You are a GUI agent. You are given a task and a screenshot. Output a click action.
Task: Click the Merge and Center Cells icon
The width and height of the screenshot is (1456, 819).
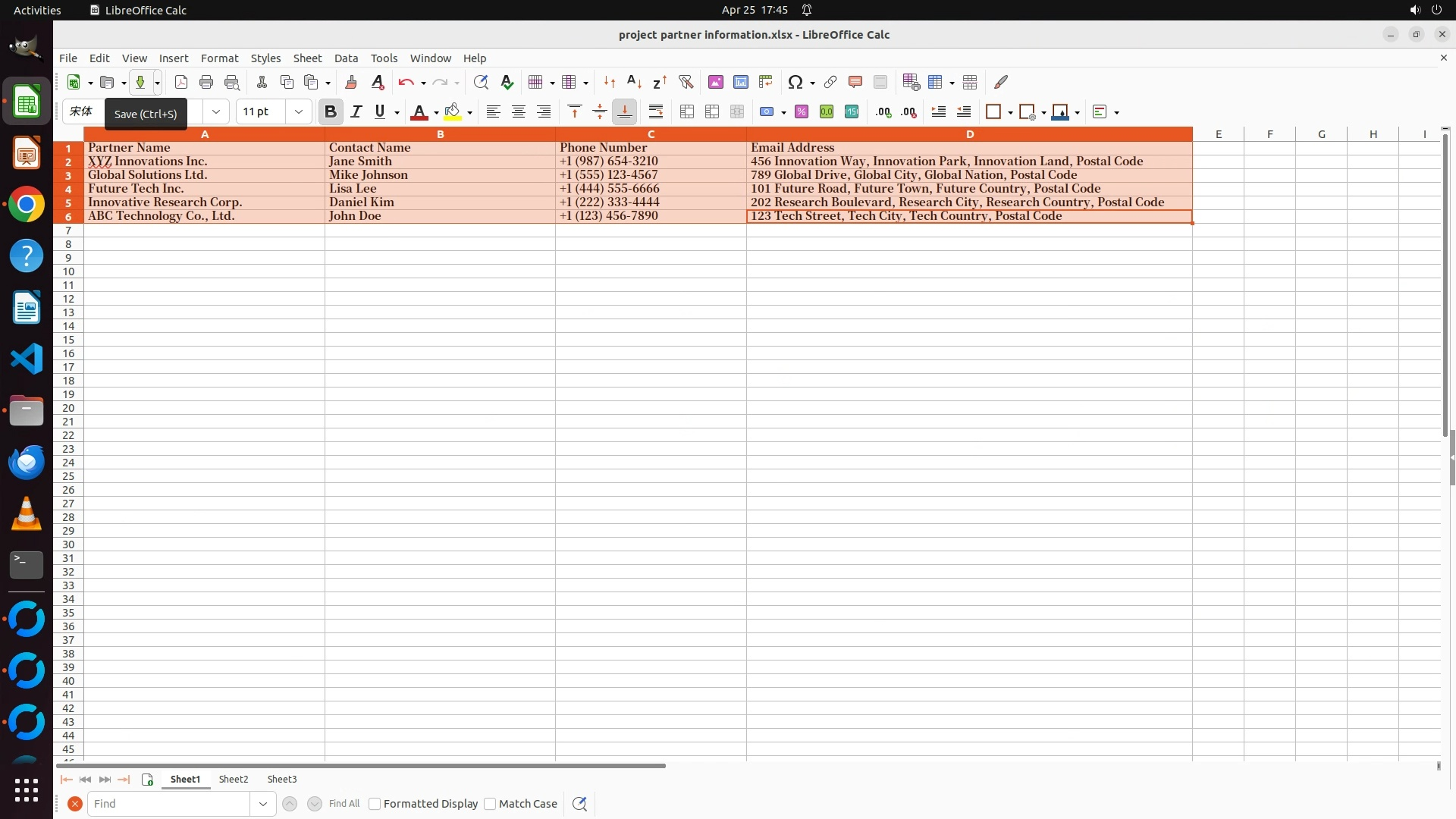[x=687, y=111]
